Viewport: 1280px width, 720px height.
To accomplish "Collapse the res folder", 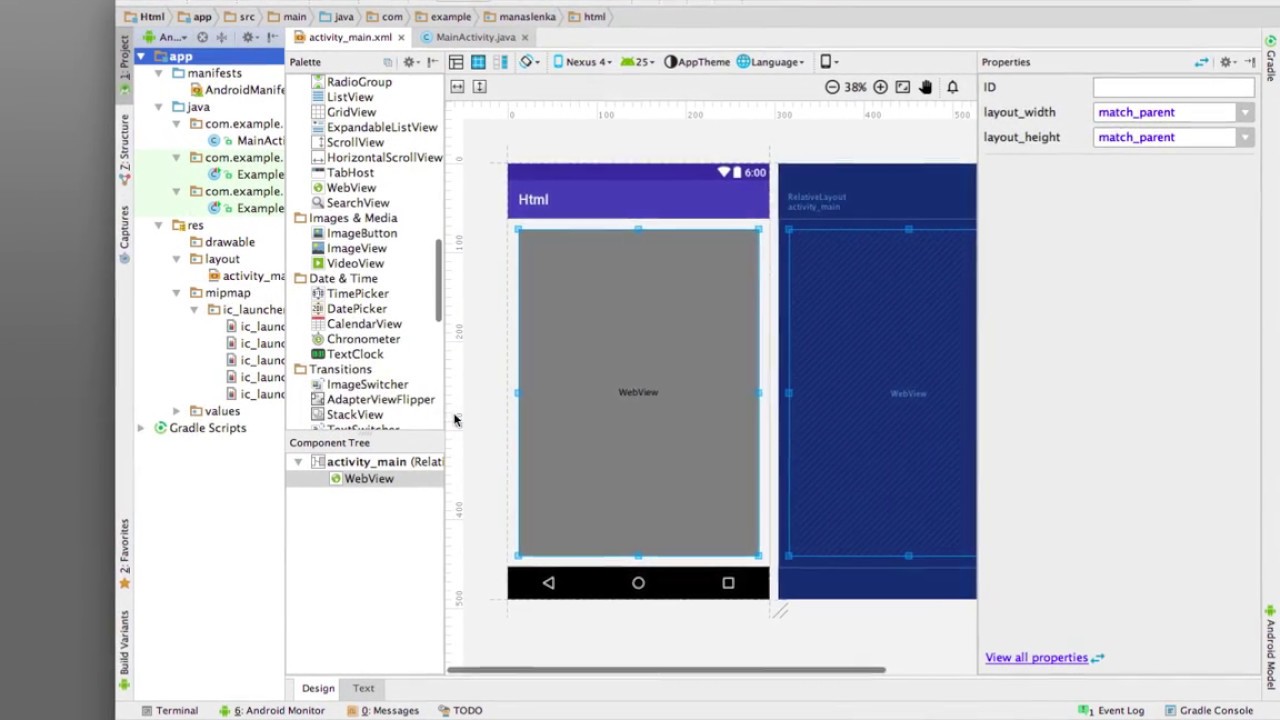I will (159, 225).
